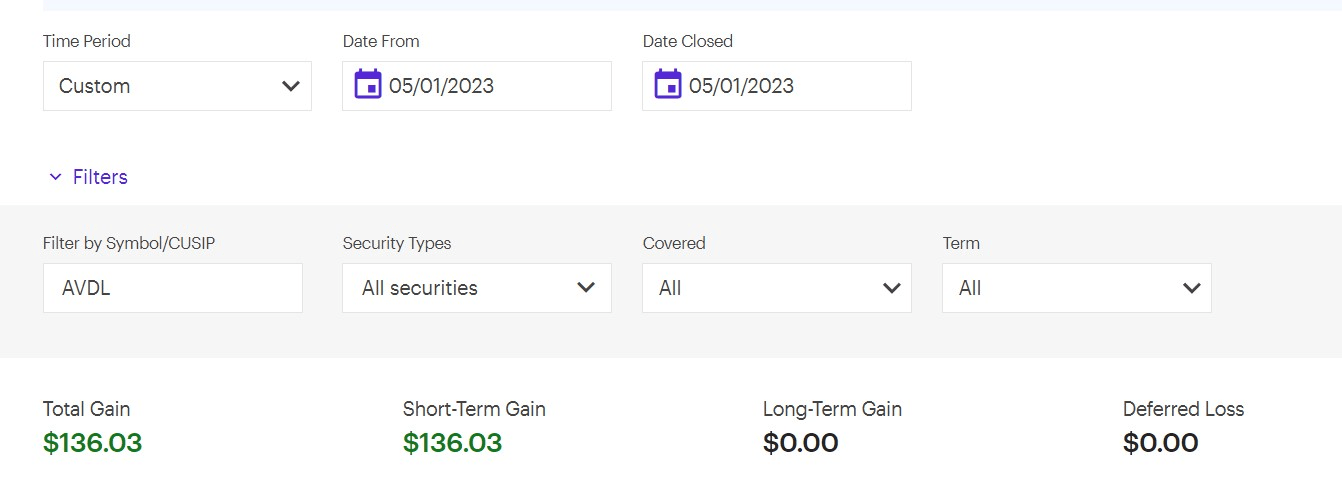Viewport: 1342px width, 496px height.
Task: Open the Time Period dropdown set to Custom
Action: coord(177,86)
